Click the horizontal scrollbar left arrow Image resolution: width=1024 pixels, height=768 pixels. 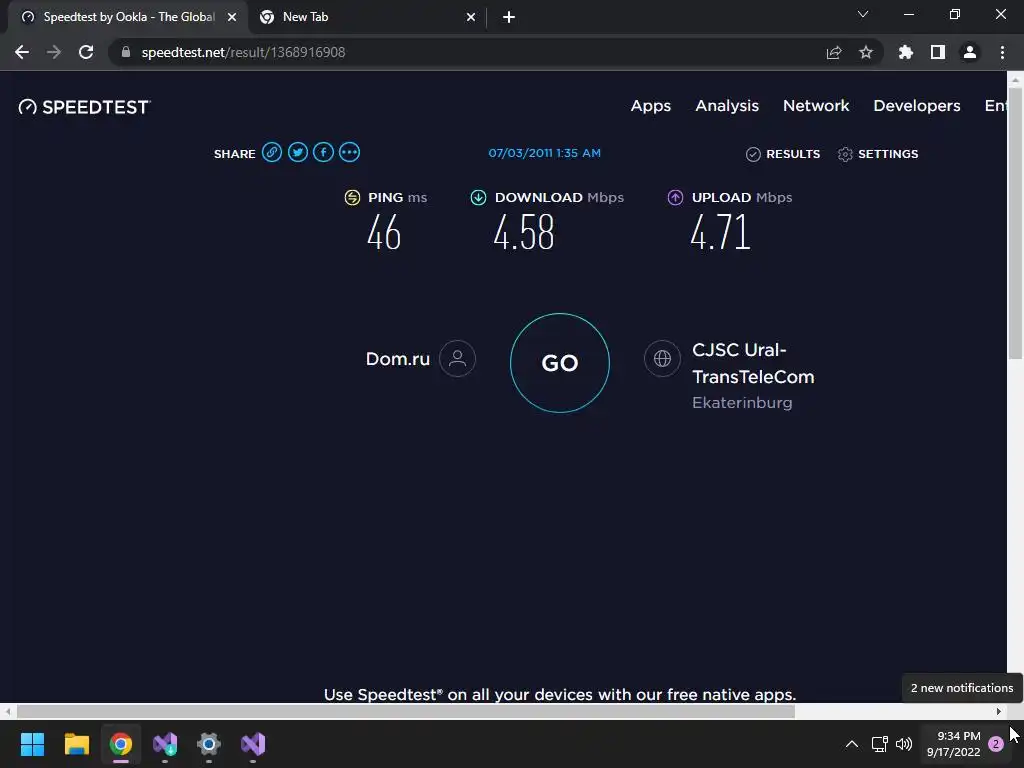(7, 711)
